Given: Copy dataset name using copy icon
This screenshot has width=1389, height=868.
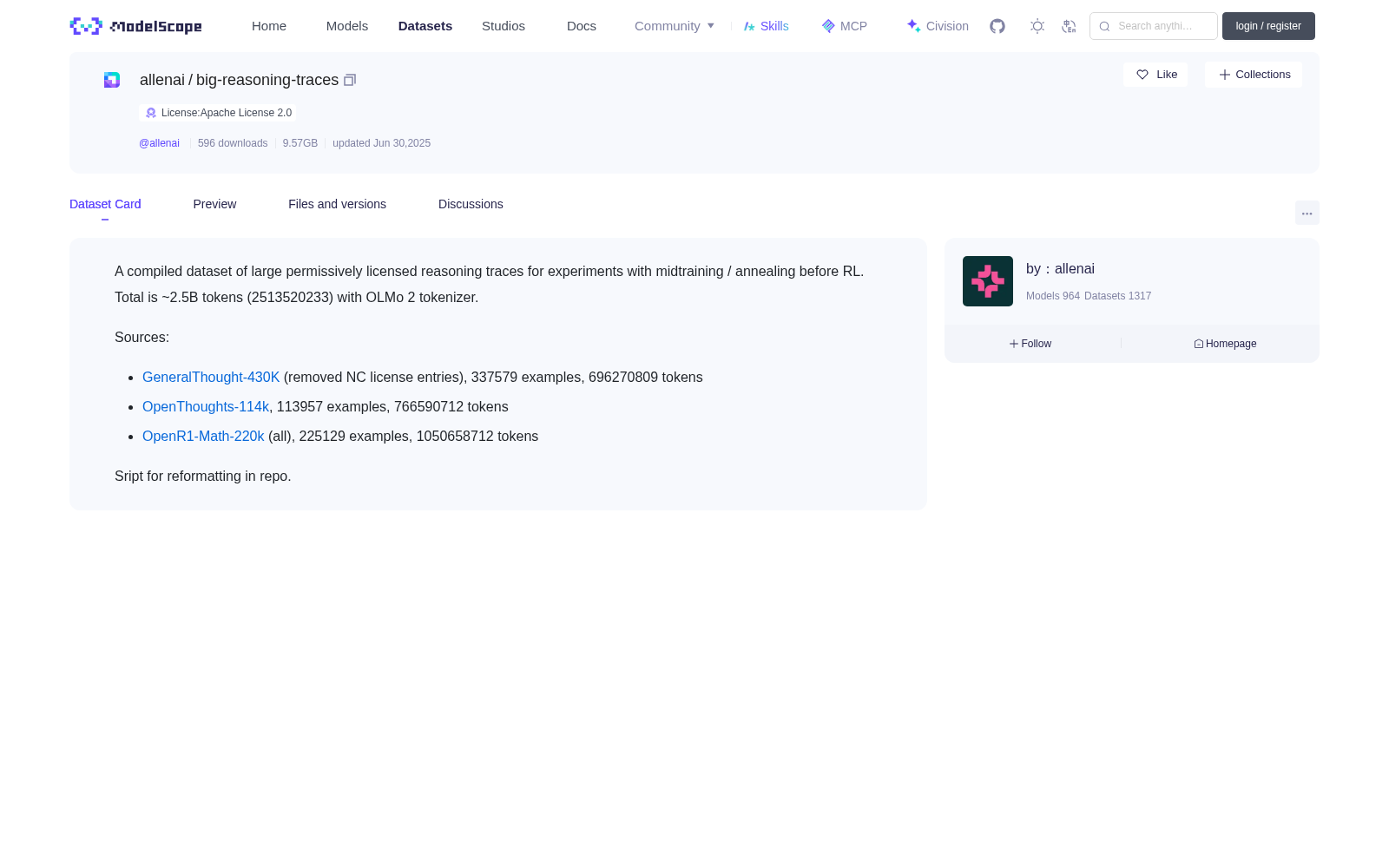Looking at the screenshot, I should pos(350,80).
